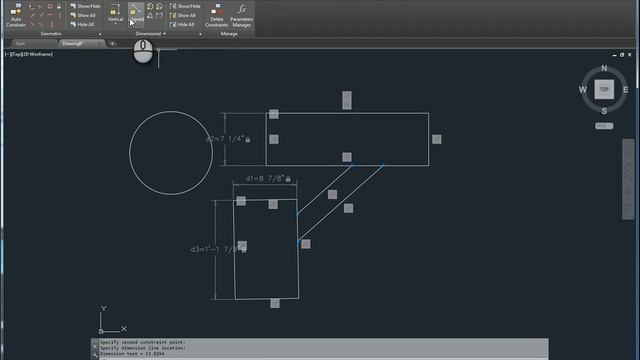Open the WCS dropdown below the ViewCube
The width and height of the screenshot is (640, 360).
click(x=604, y=126)
